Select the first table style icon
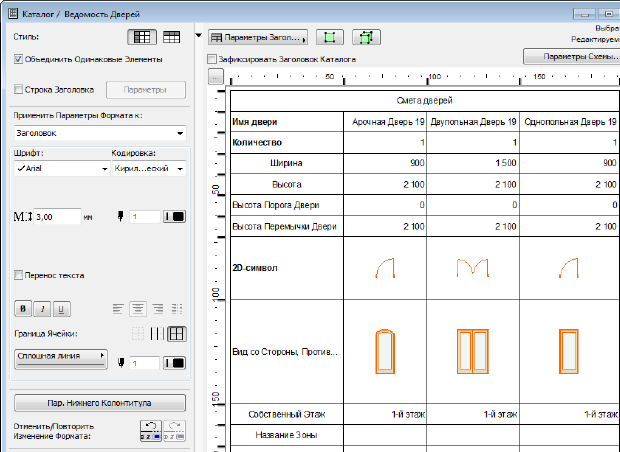This screenshot has width=620, height=452. (143, 37)
